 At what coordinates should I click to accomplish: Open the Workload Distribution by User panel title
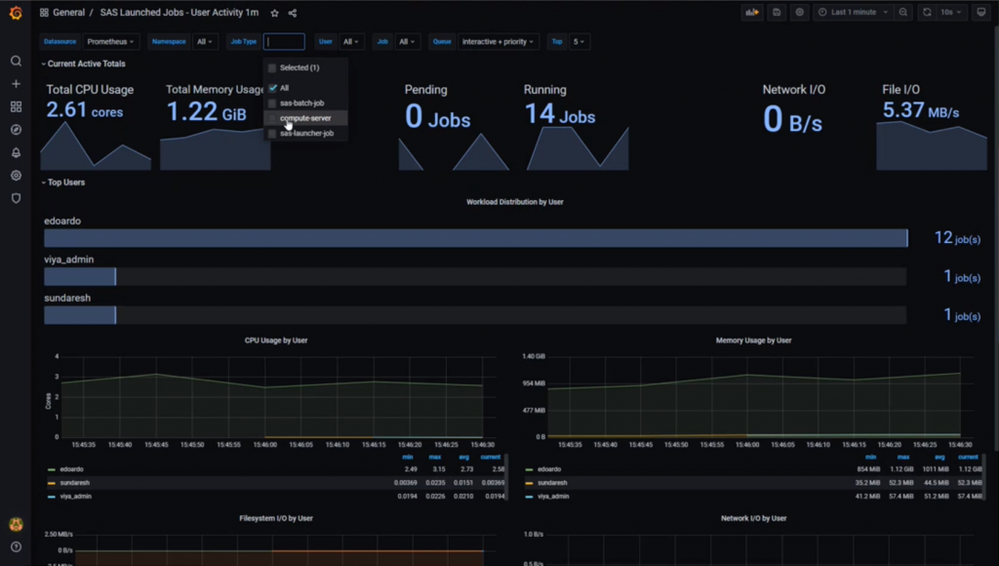(515, 202)
